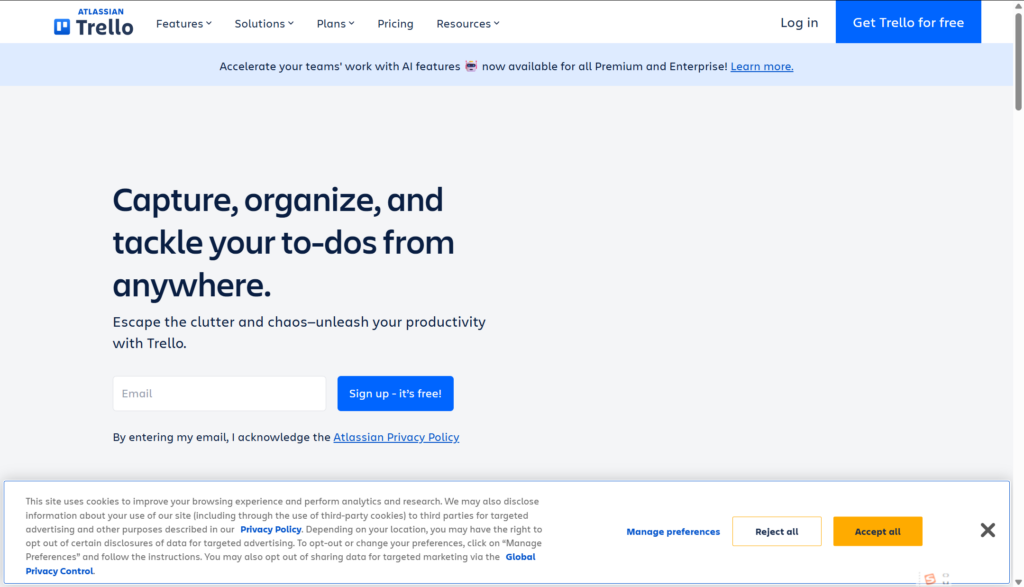Go to the Pricing page
The image size is (1024, 587).
[x=395, y=23]
